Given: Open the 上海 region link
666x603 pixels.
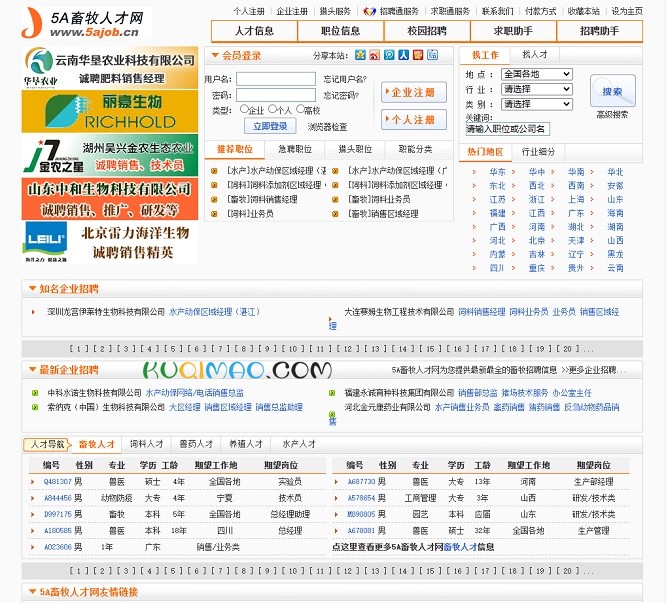Looking at the screenshot, I should click(576, 200).
